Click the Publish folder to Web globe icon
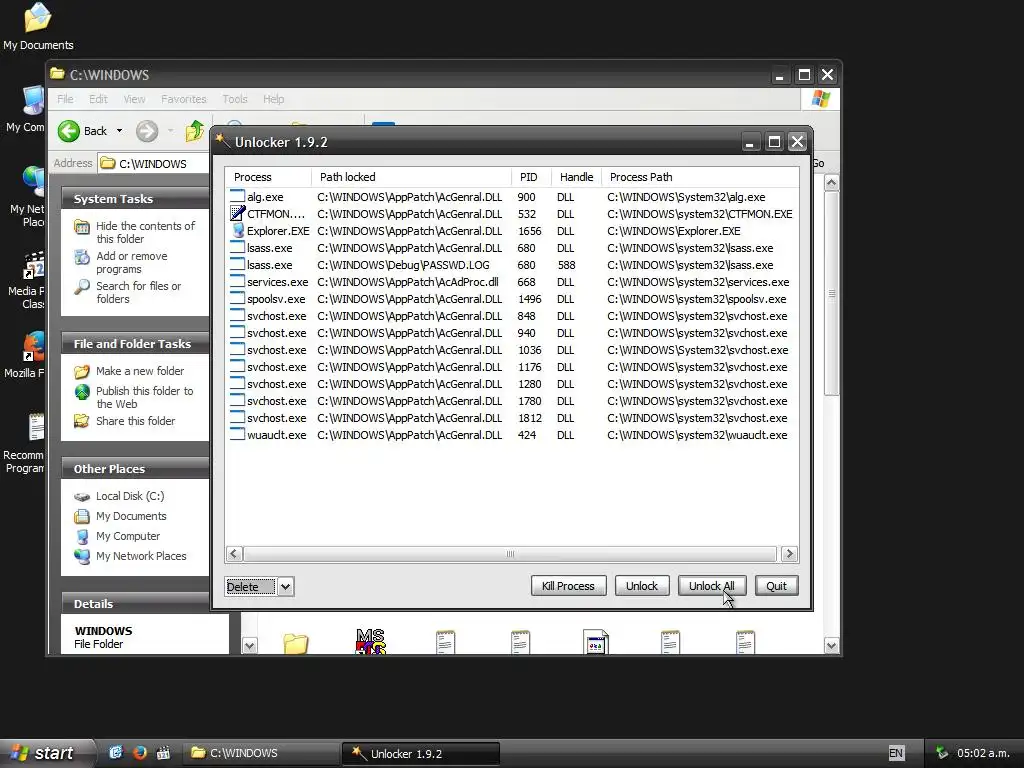1024x768 pixels. pos(82,391)
